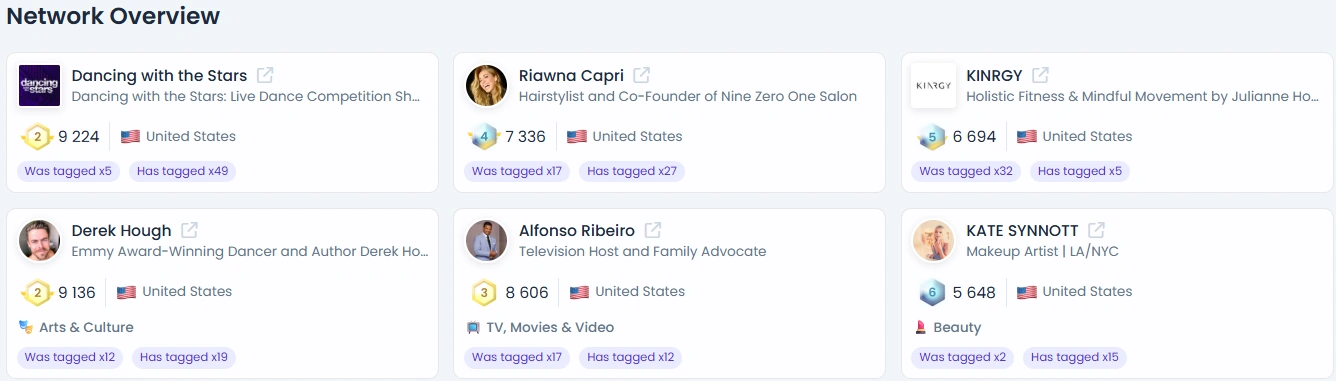Open Derek Hough's external link icon
The height and width of the screenshot is (381, 1336).
coord(189,230)
